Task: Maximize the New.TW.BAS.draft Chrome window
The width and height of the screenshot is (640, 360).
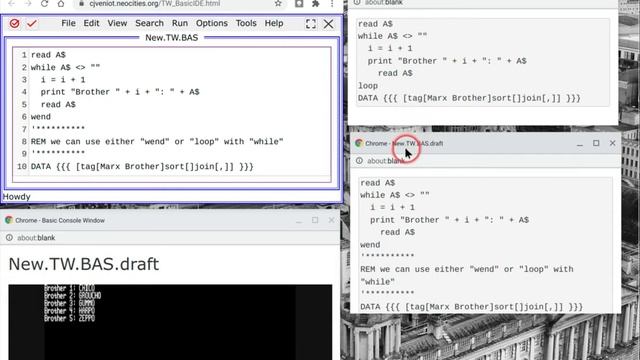Action: tap(596, 143)
